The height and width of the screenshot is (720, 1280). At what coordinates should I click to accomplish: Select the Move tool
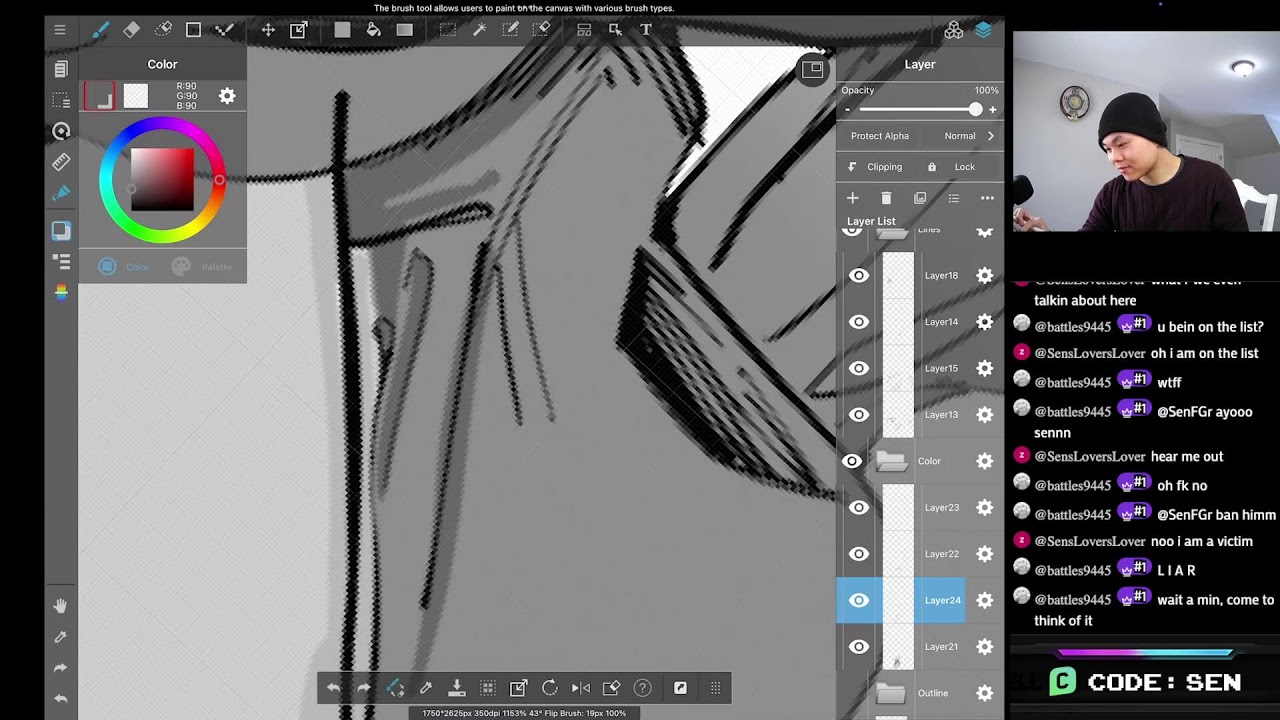[268, 30]
